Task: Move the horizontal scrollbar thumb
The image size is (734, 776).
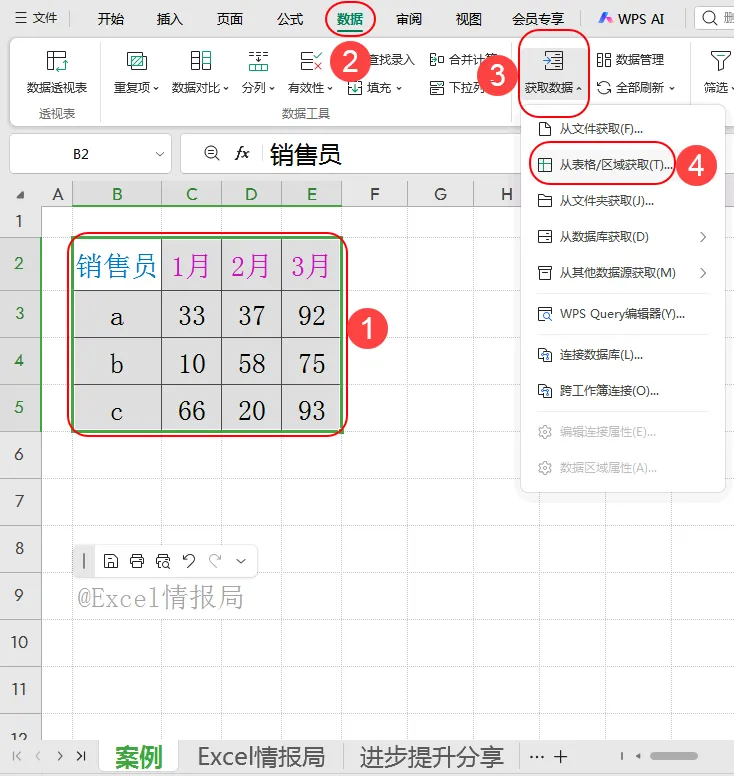Action: pyautogui.click(x=674, y=756)
